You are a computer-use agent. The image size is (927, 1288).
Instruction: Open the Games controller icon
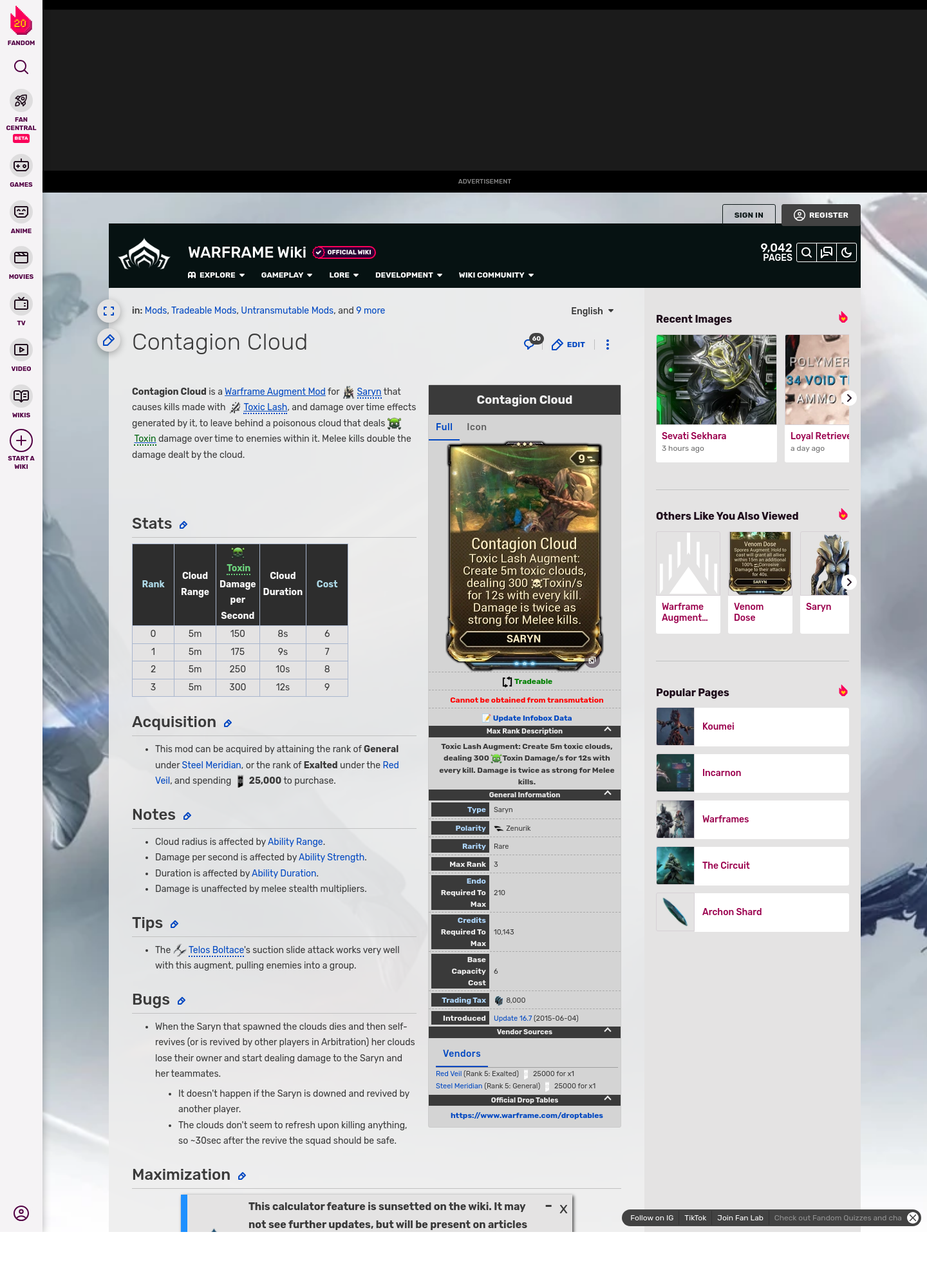point(21,166)
